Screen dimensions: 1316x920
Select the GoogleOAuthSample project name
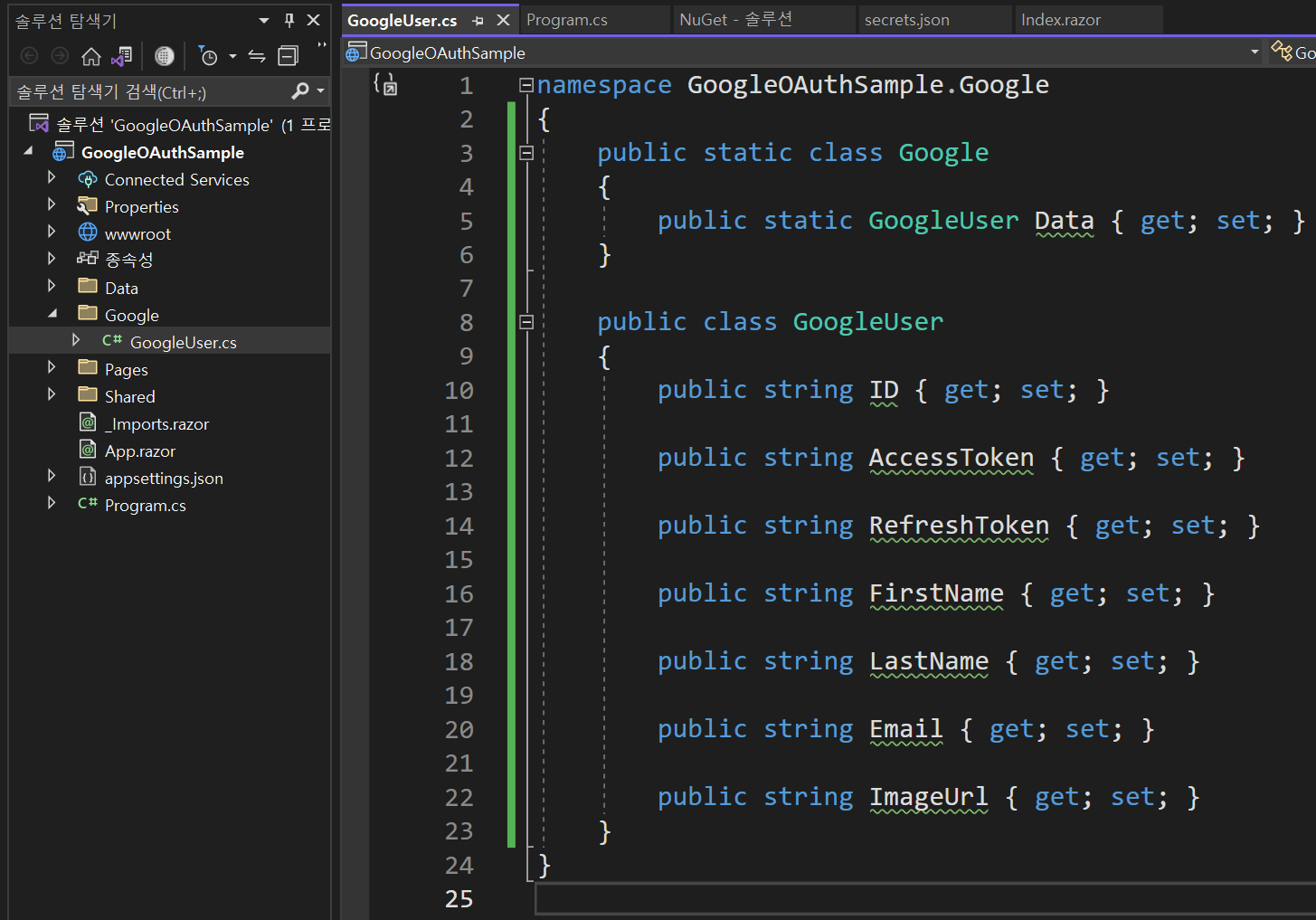(x=163, y=153)
